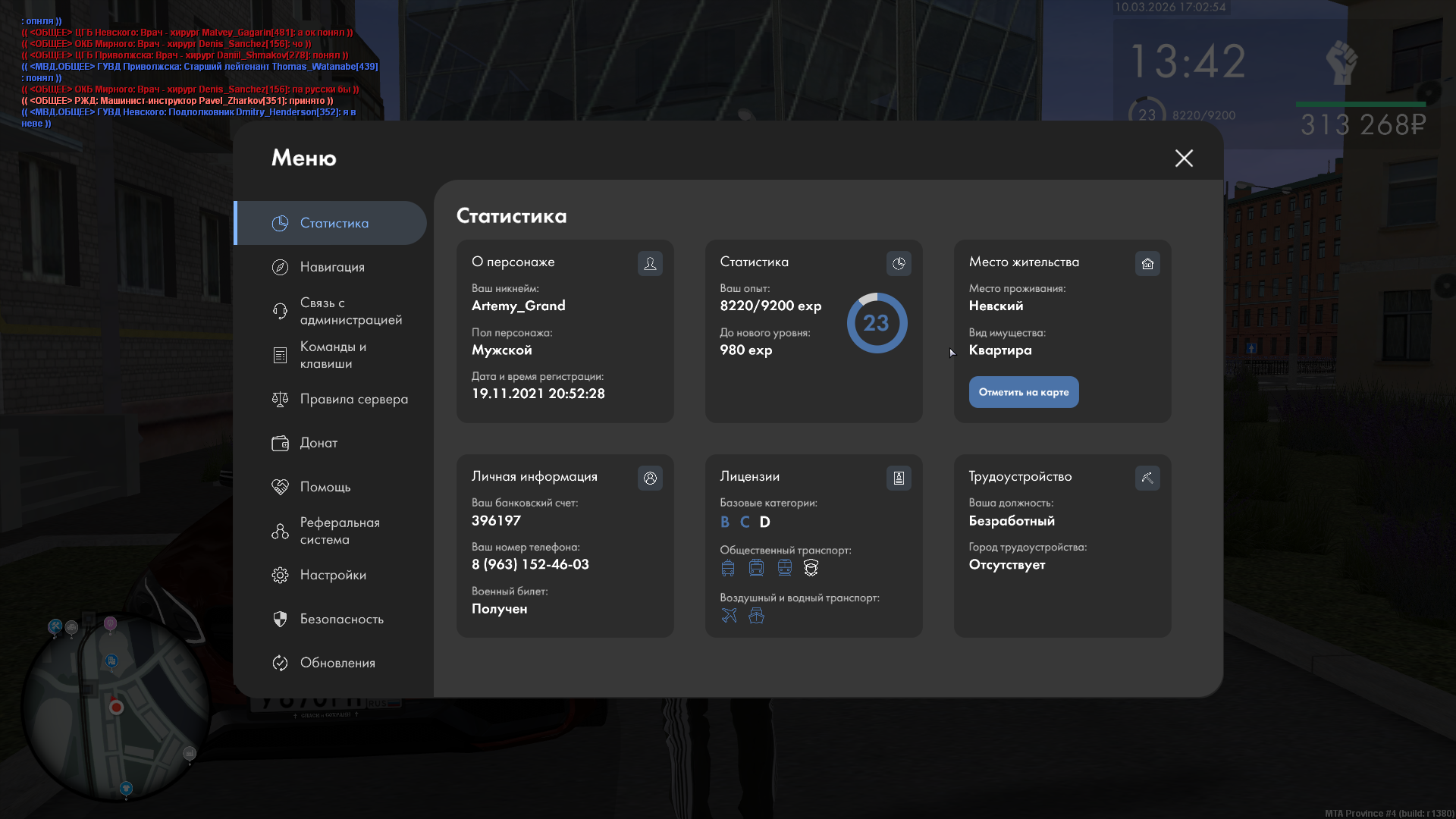Click the category D license letter

pyautogui.click(x=764, y=522)
